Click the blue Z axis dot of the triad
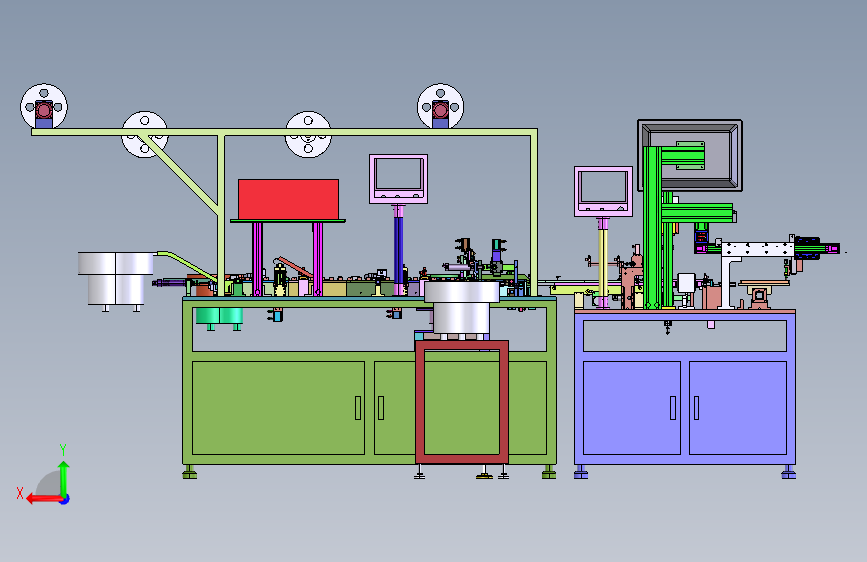Image resolution: width=867 pixels, height=562 pixels. point(65,499)
